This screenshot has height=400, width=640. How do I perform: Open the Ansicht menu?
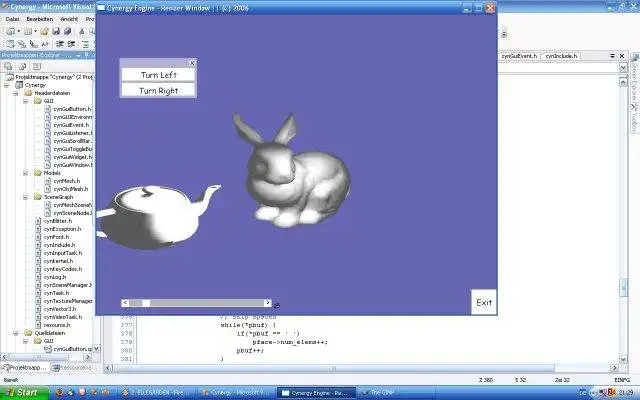[x=69, y=19]
